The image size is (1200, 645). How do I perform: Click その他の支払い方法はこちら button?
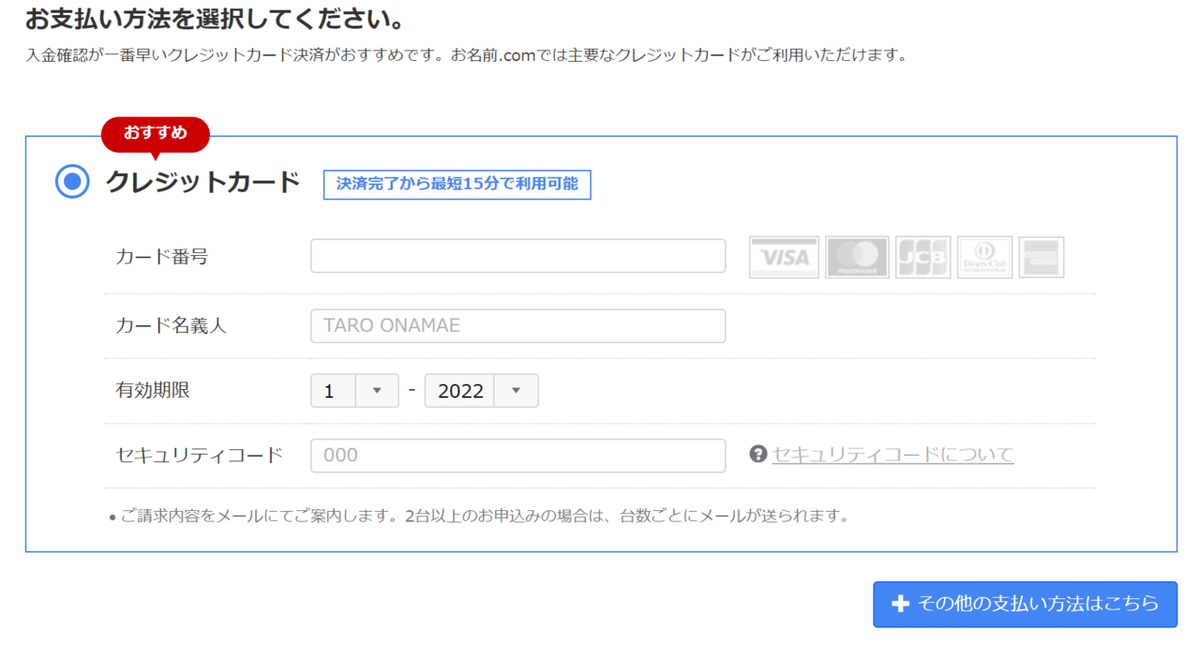[x=1025, y=604]
